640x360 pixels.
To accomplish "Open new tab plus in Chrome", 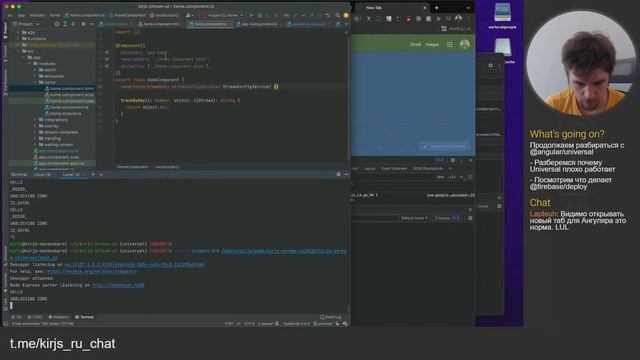I will pyautogui.click(x=436, y=7).
